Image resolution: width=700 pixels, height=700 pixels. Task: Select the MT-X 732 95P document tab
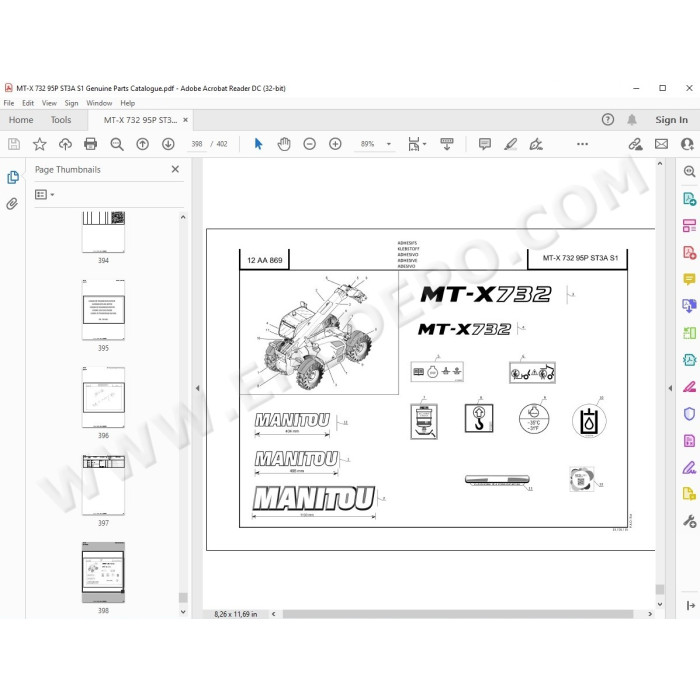[140, 120]
